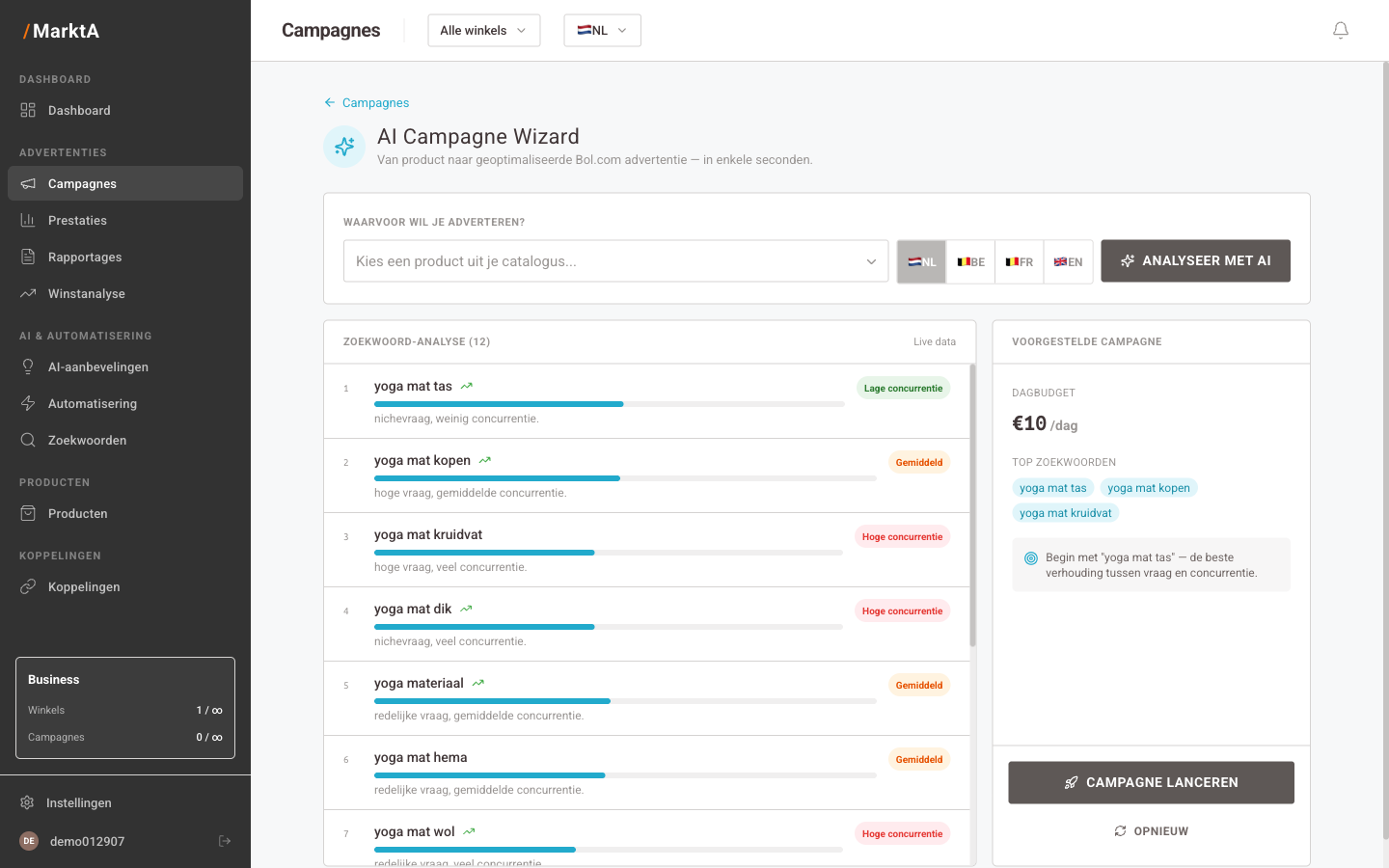Select yoga mat hema keyword row
Screen dimensions: 1389x868
pos(646,773)
